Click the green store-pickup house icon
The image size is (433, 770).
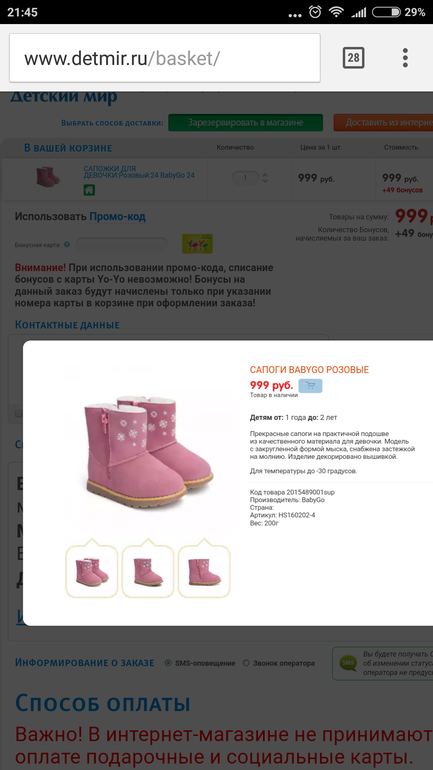click(x=89, y=190)
